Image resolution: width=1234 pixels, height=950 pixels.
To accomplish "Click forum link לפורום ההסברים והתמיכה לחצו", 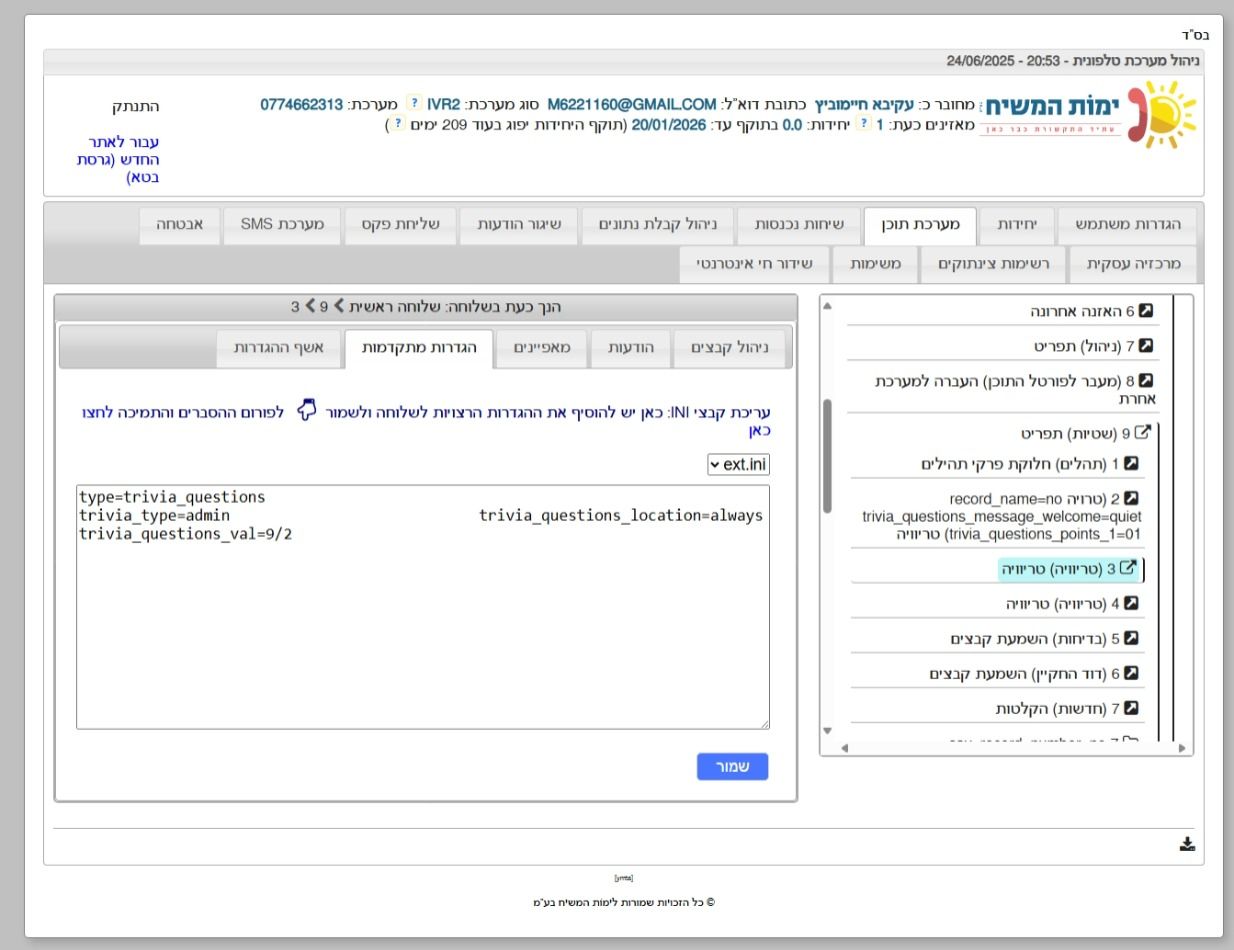I will [183, 412].
